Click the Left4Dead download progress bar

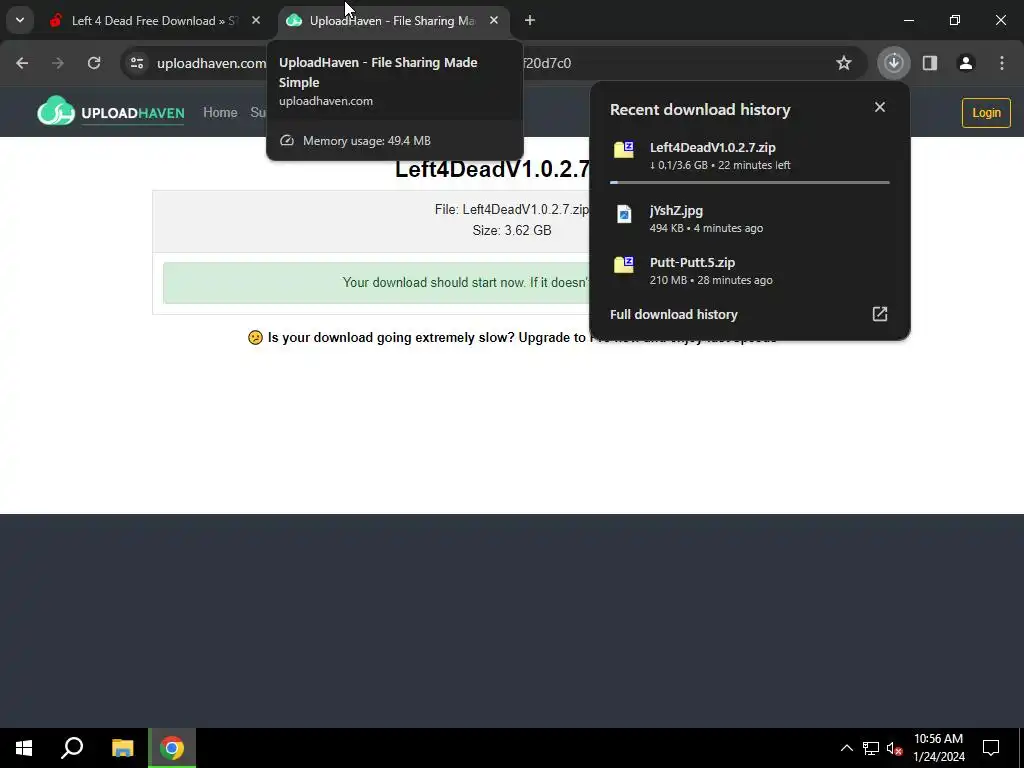750,182
